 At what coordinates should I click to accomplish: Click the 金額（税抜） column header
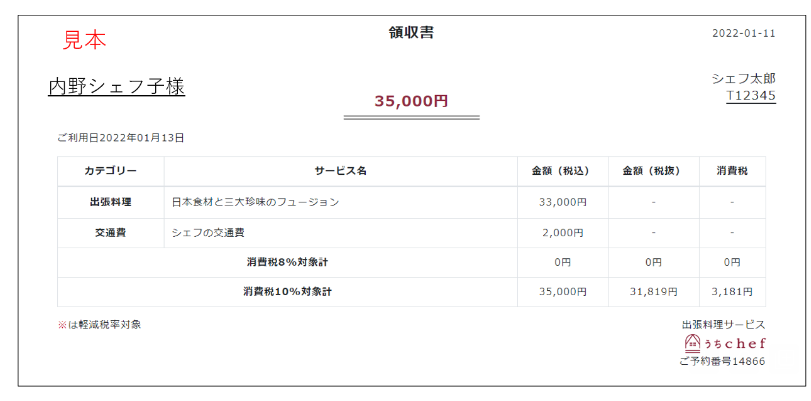pyautogui.click(x=654, y=171)
